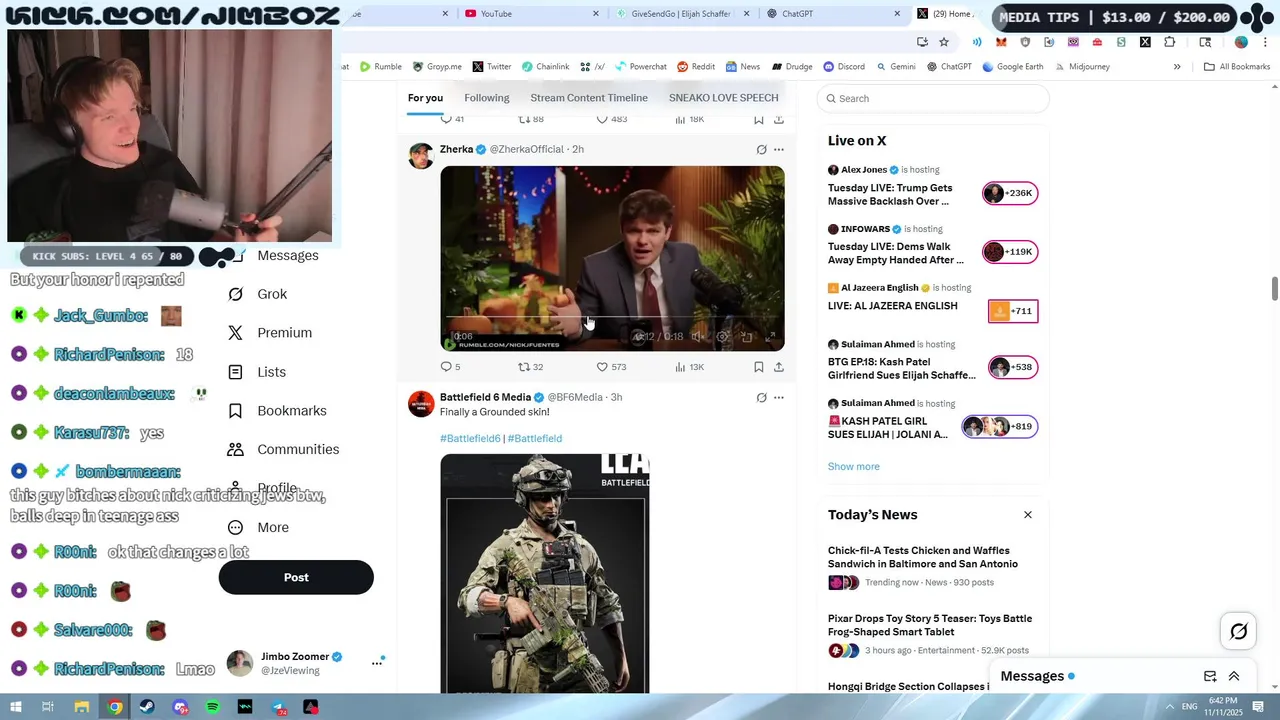Open the MetaMask fox extension

[1001, 42]
